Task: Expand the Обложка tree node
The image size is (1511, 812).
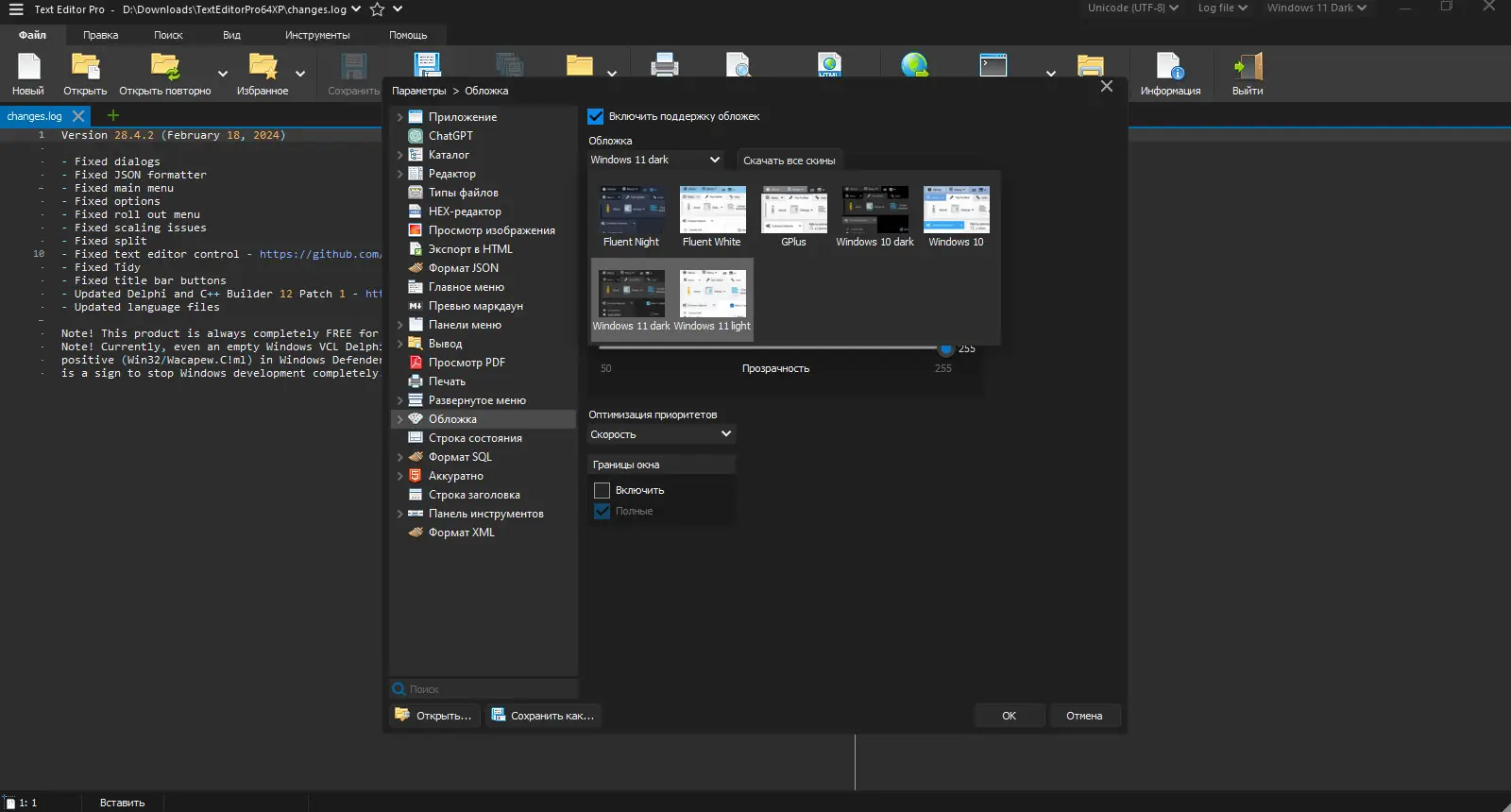Action: pyautogui.click(x=399, y=419)
